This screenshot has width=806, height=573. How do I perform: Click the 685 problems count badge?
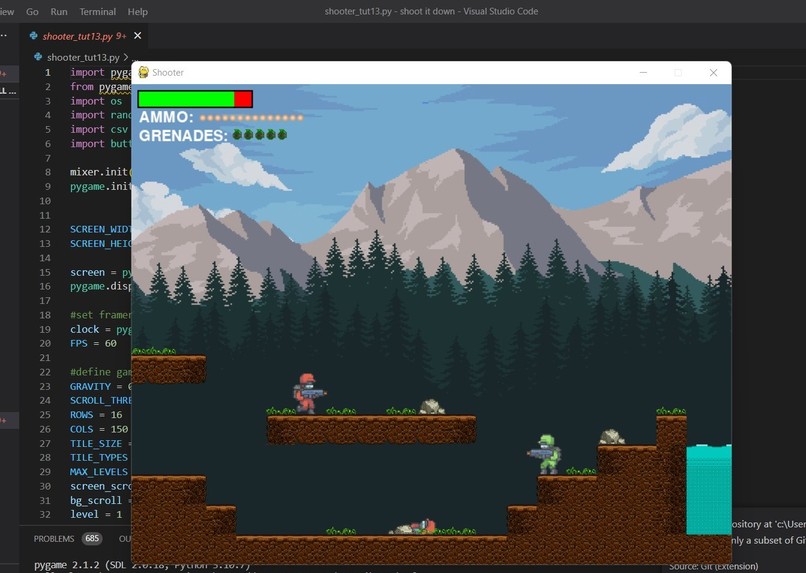(x=92, y=539)
